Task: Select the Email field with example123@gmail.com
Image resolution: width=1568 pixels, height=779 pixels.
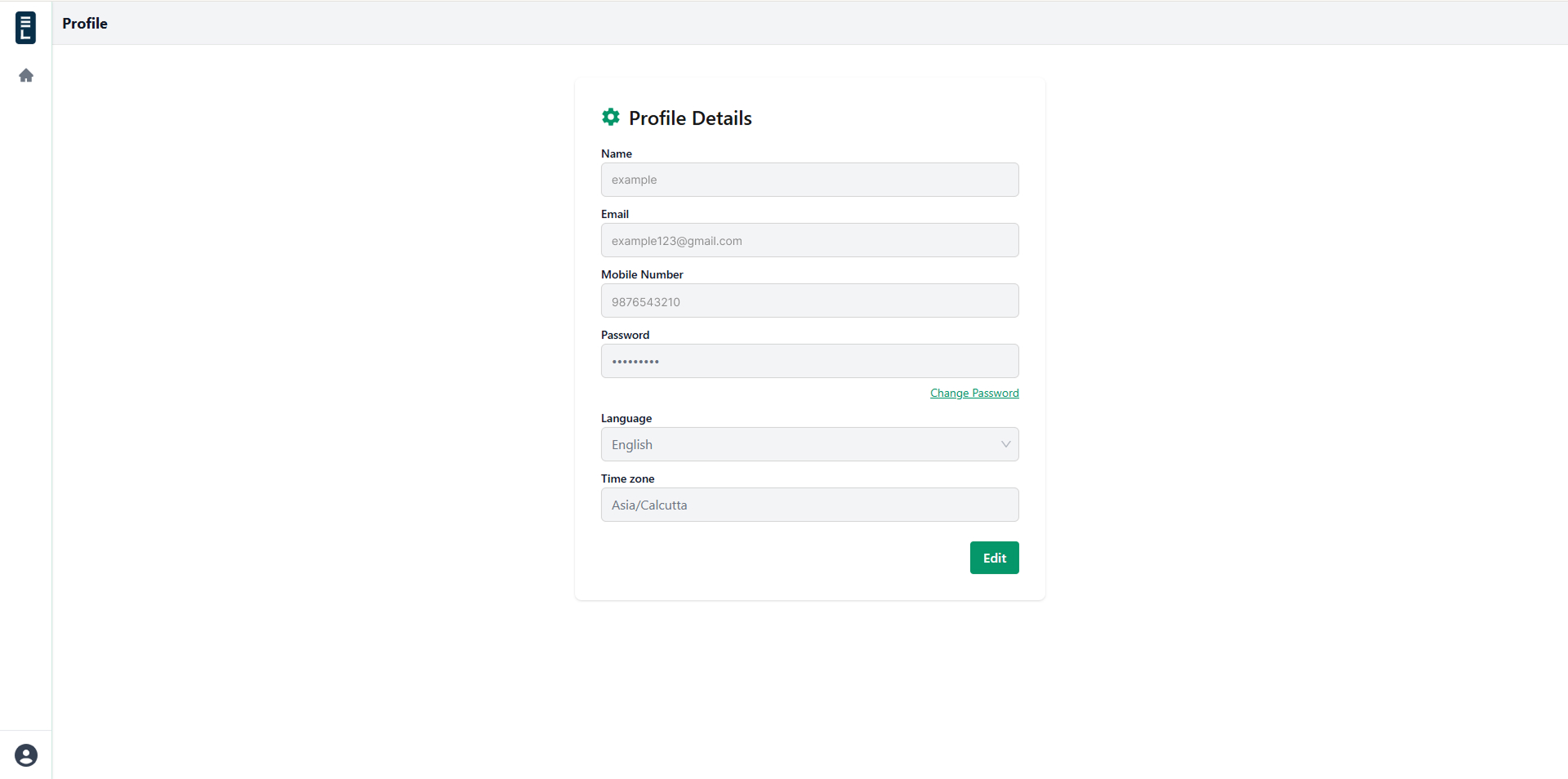Action: 809,240
